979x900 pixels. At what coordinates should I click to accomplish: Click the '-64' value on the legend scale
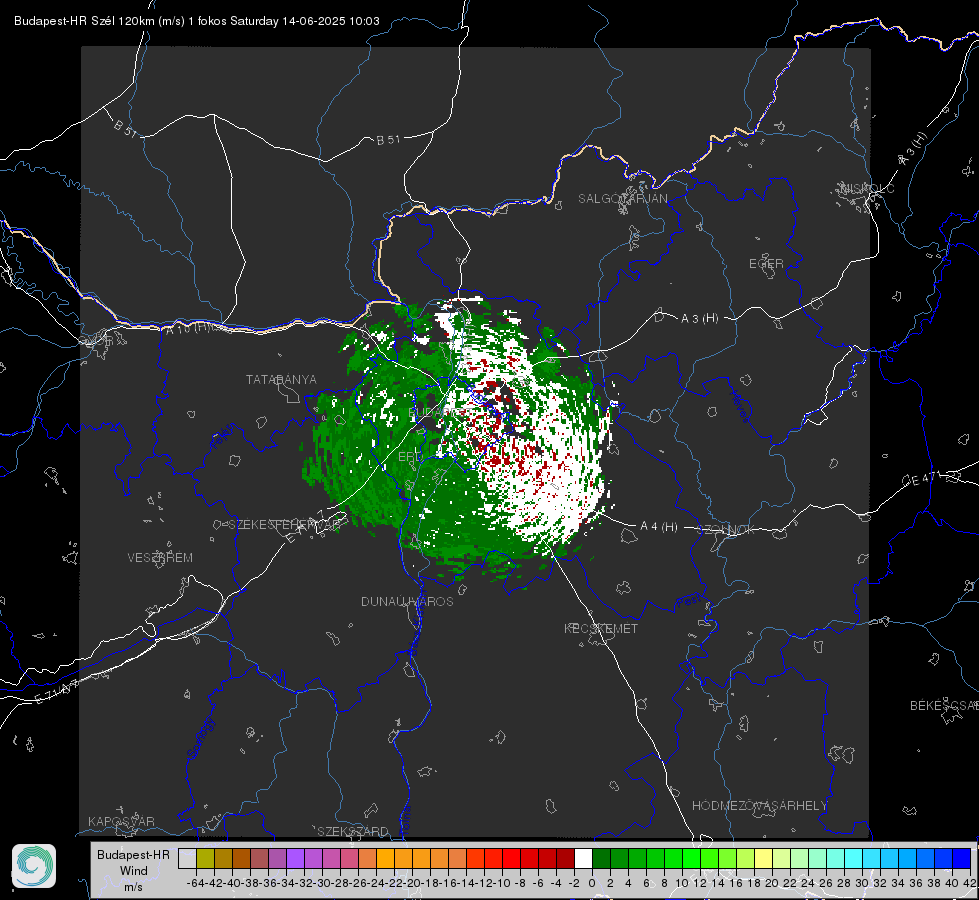[x=196, y=883]
